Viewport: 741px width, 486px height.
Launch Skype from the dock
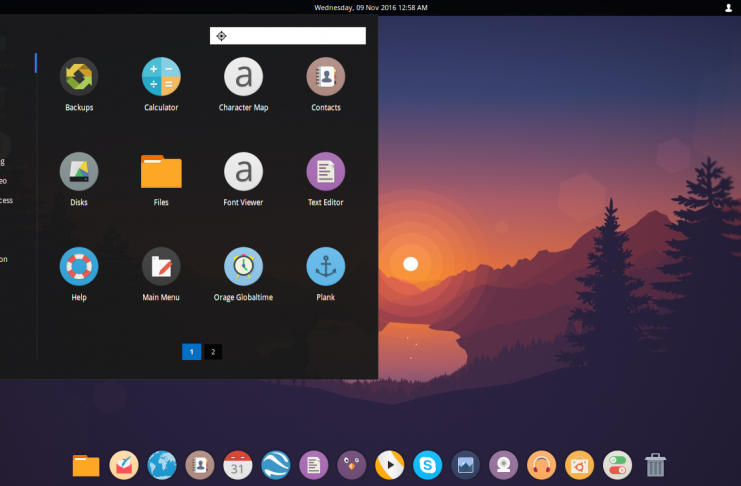point(428,465)
